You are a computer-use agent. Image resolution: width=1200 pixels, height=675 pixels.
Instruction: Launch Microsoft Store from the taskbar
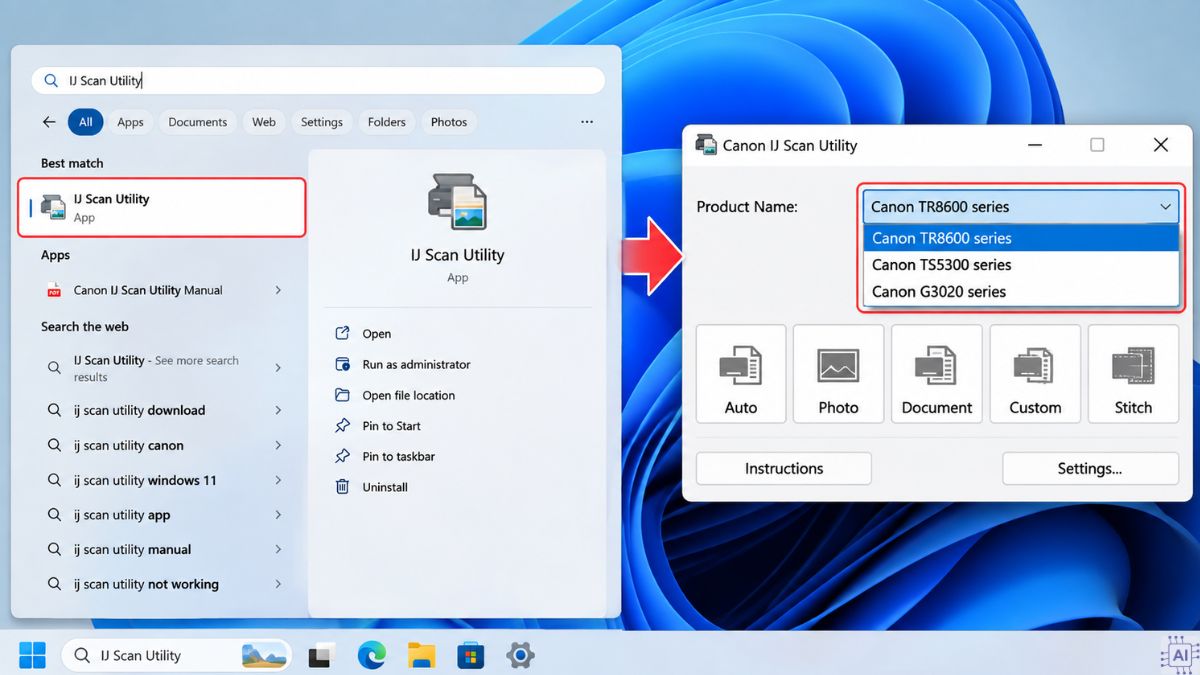(x=471, y=656)
